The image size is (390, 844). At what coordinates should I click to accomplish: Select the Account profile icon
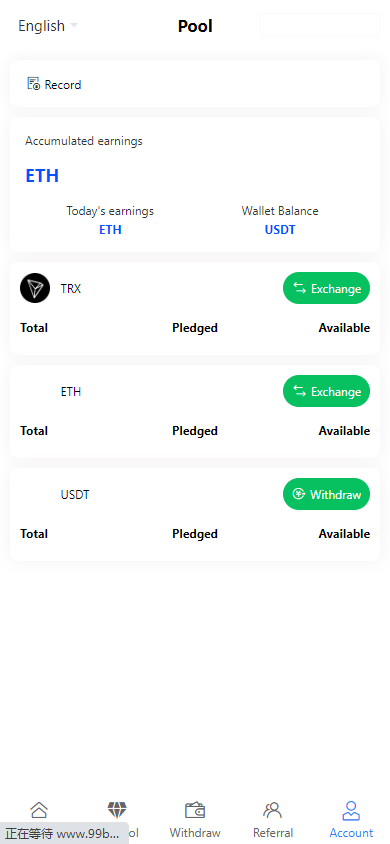[351, 810]
